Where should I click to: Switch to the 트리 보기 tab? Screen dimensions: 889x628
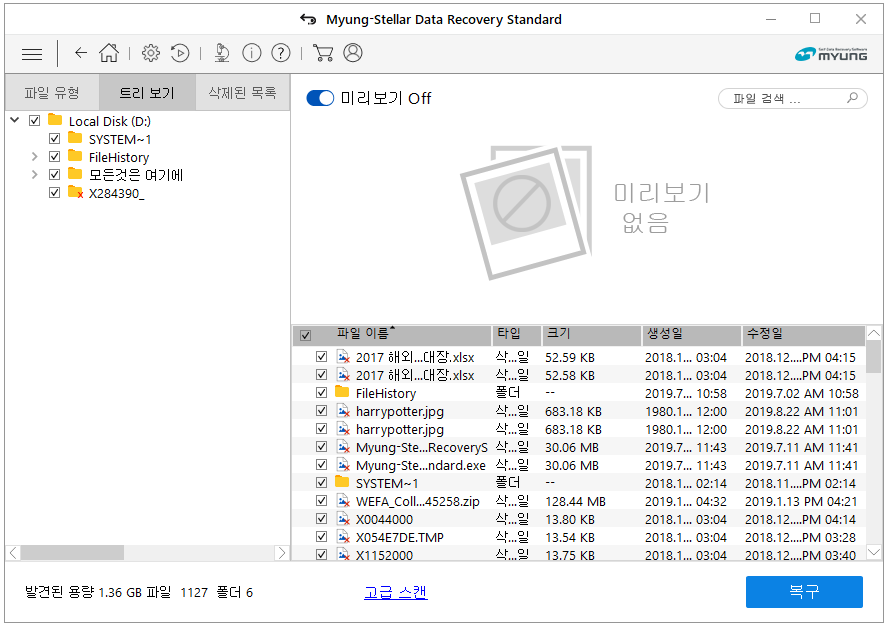coord(147,92)
